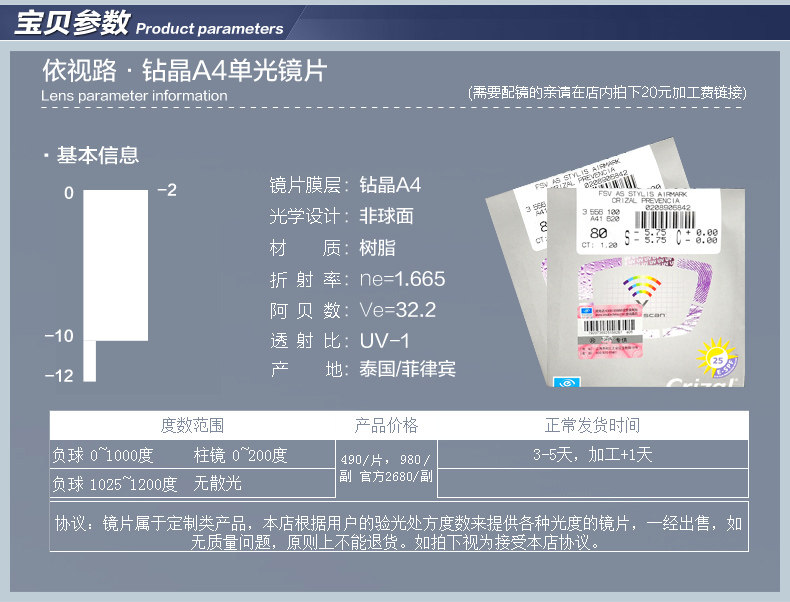Click the white power range bar chart
The width and height of the screenshot is (790, 602).
[116, 285]
